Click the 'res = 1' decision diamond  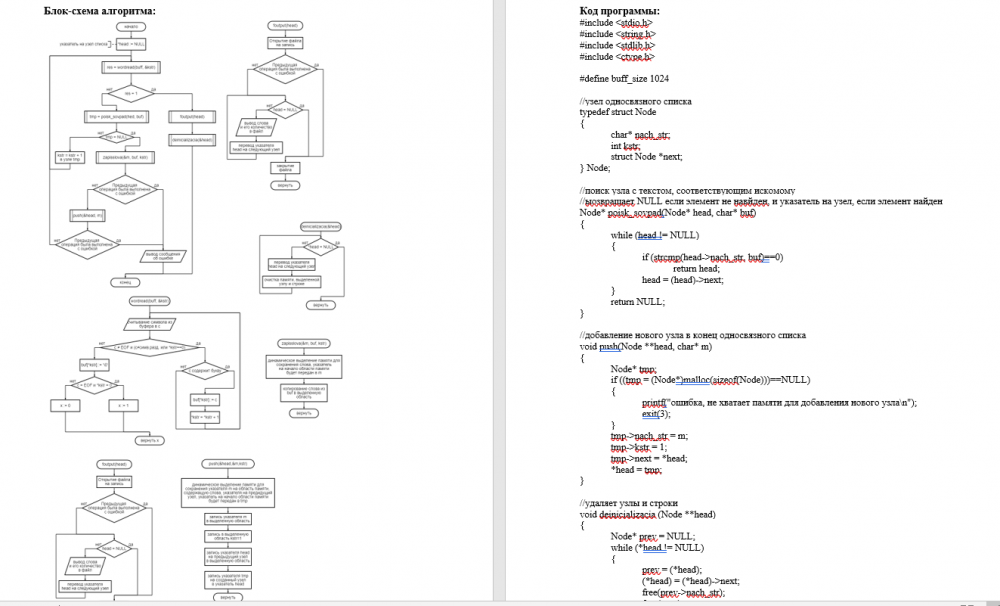click(131, 94)
